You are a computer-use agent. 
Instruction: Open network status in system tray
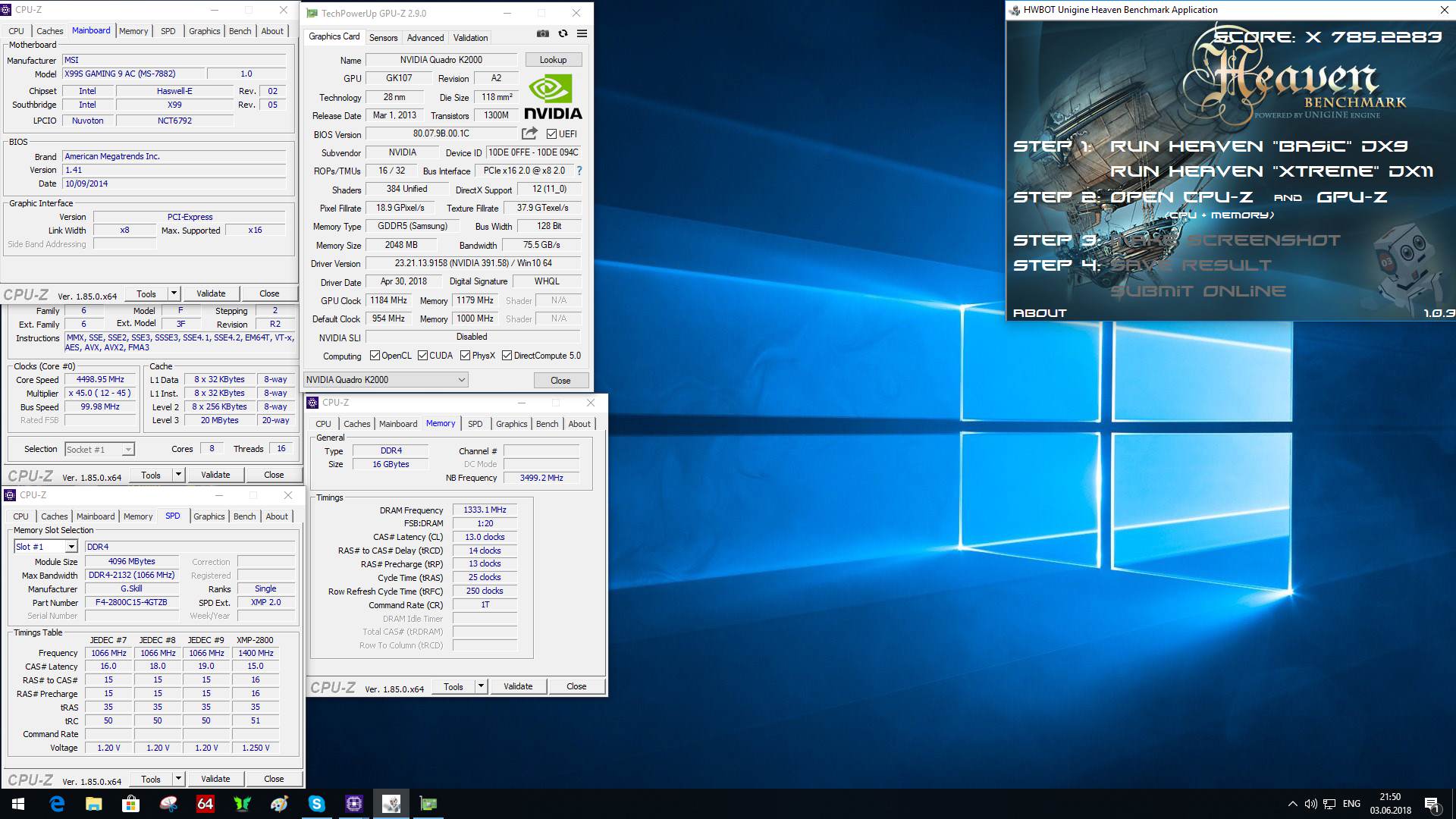[1329, 804]
